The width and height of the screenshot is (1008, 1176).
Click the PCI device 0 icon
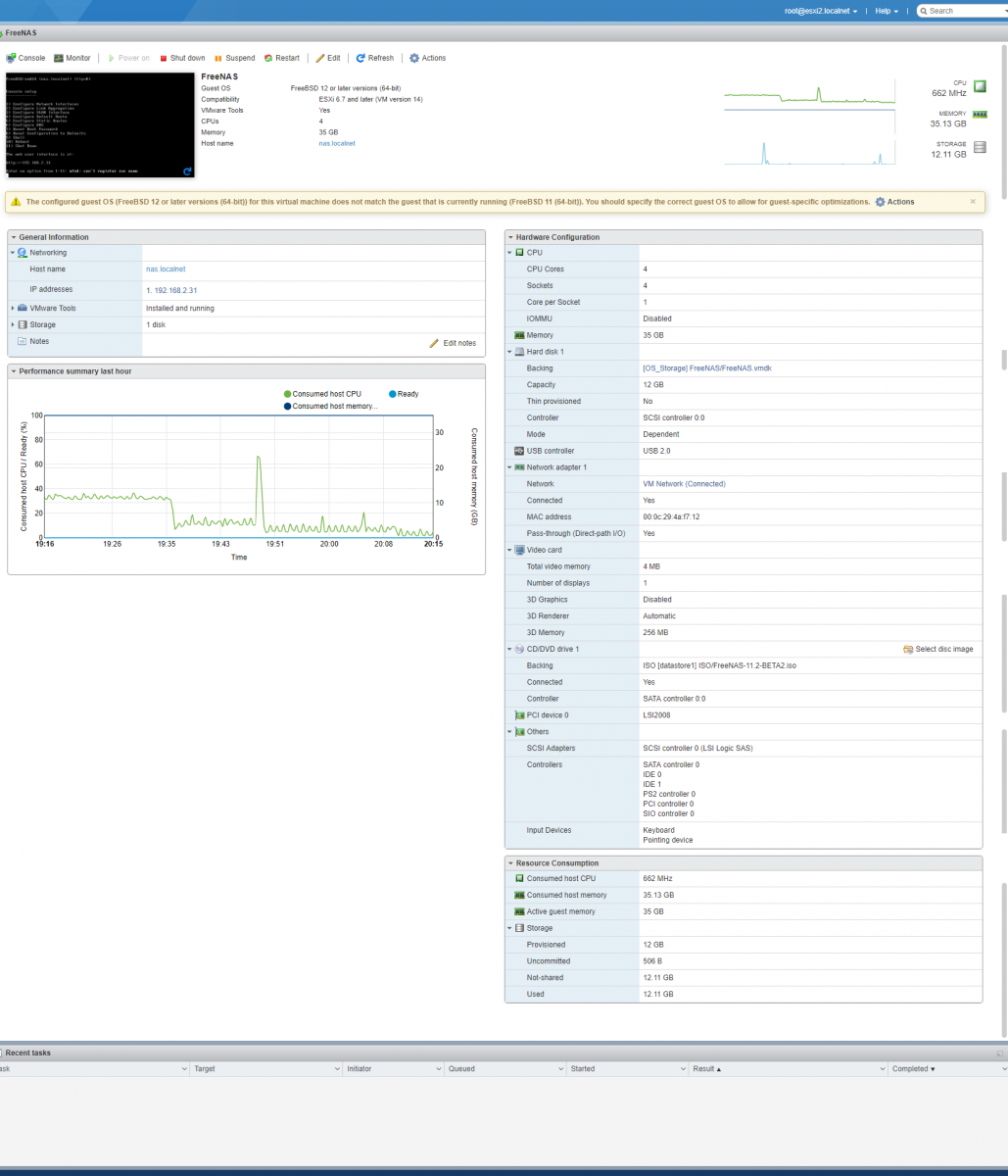[x=519, y=715]
